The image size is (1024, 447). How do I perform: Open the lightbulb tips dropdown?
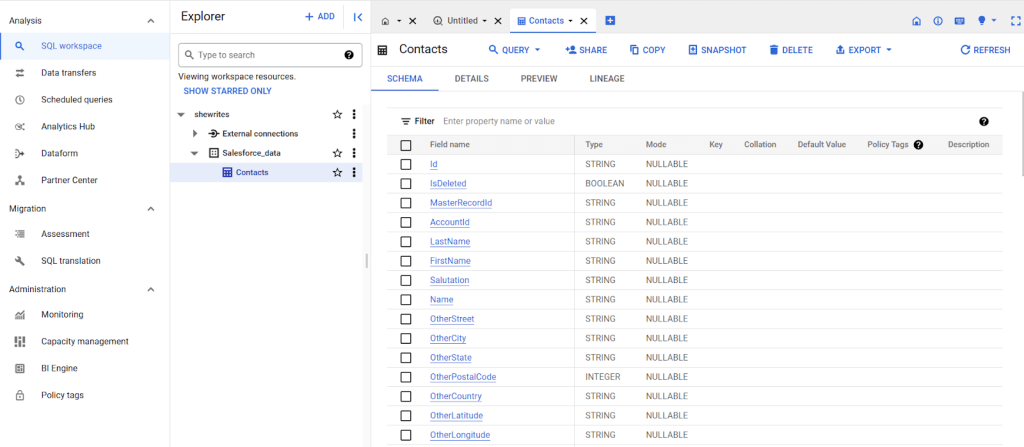pos(986,21)
